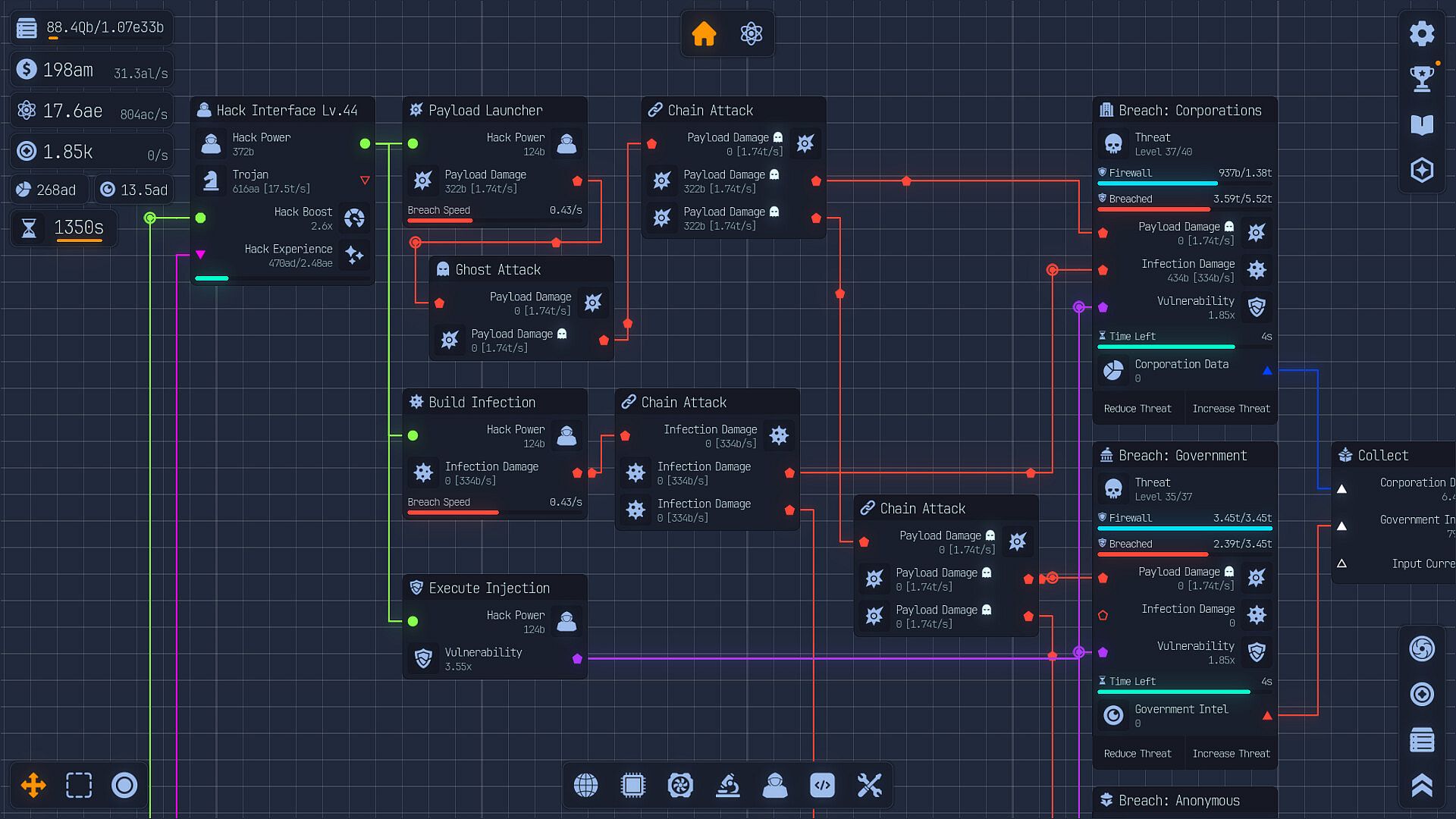Click the orange home icon
1456x819 pixels.
(704, 34)
